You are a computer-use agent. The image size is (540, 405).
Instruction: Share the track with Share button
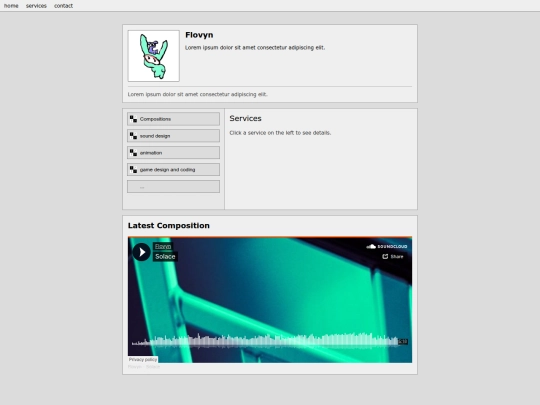point(393,256)
